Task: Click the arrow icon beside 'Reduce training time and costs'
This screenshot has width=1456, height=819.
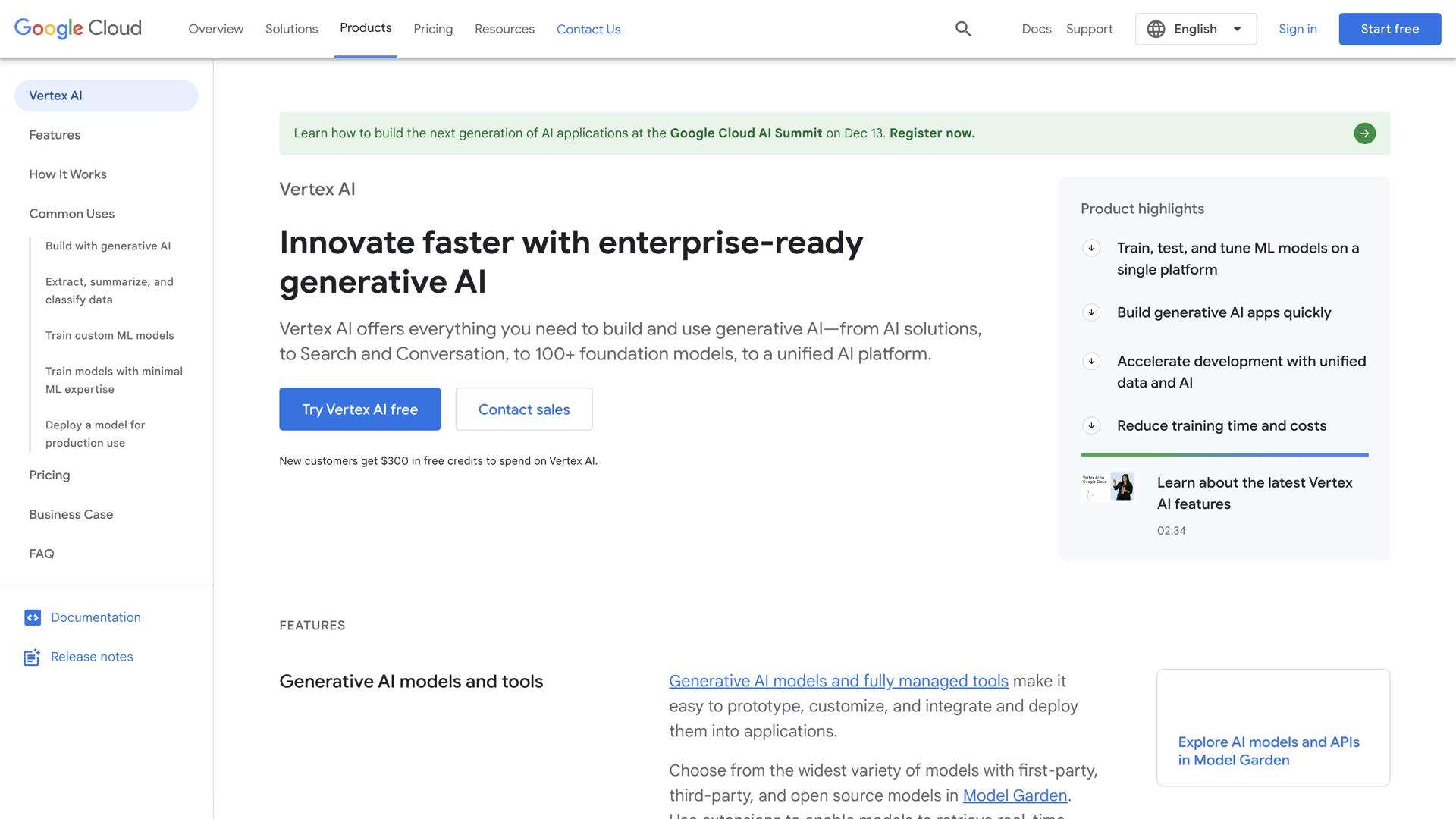Action: pyautogui.click(x=1091, y=425)
